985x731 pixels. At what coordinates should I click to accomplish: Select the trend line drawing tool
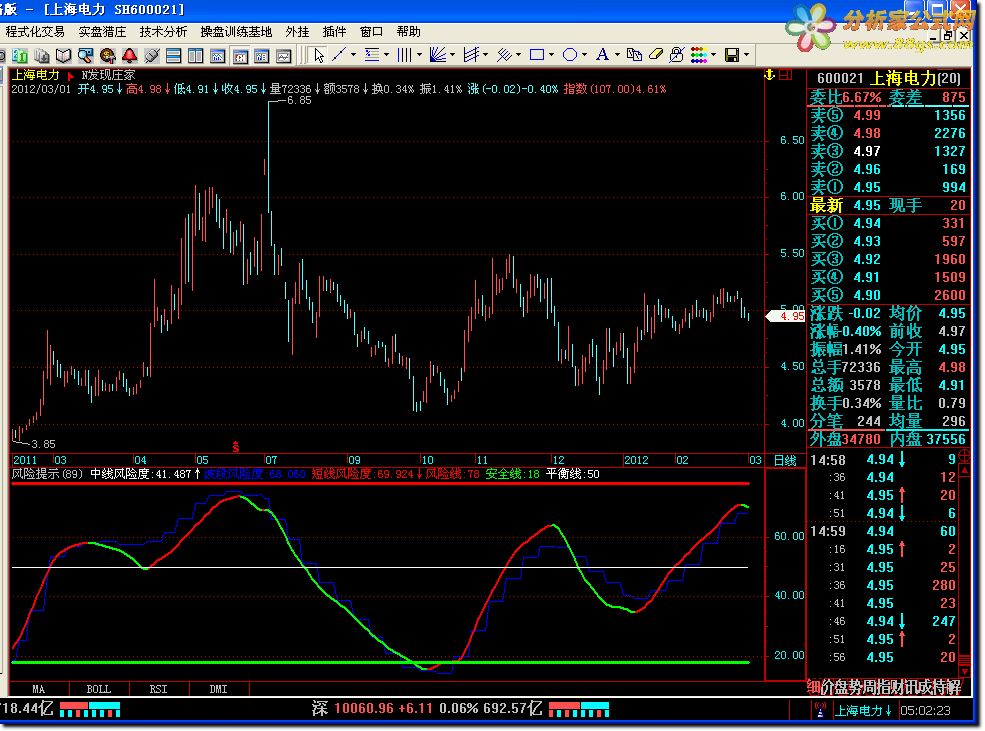tap(339, 55)
